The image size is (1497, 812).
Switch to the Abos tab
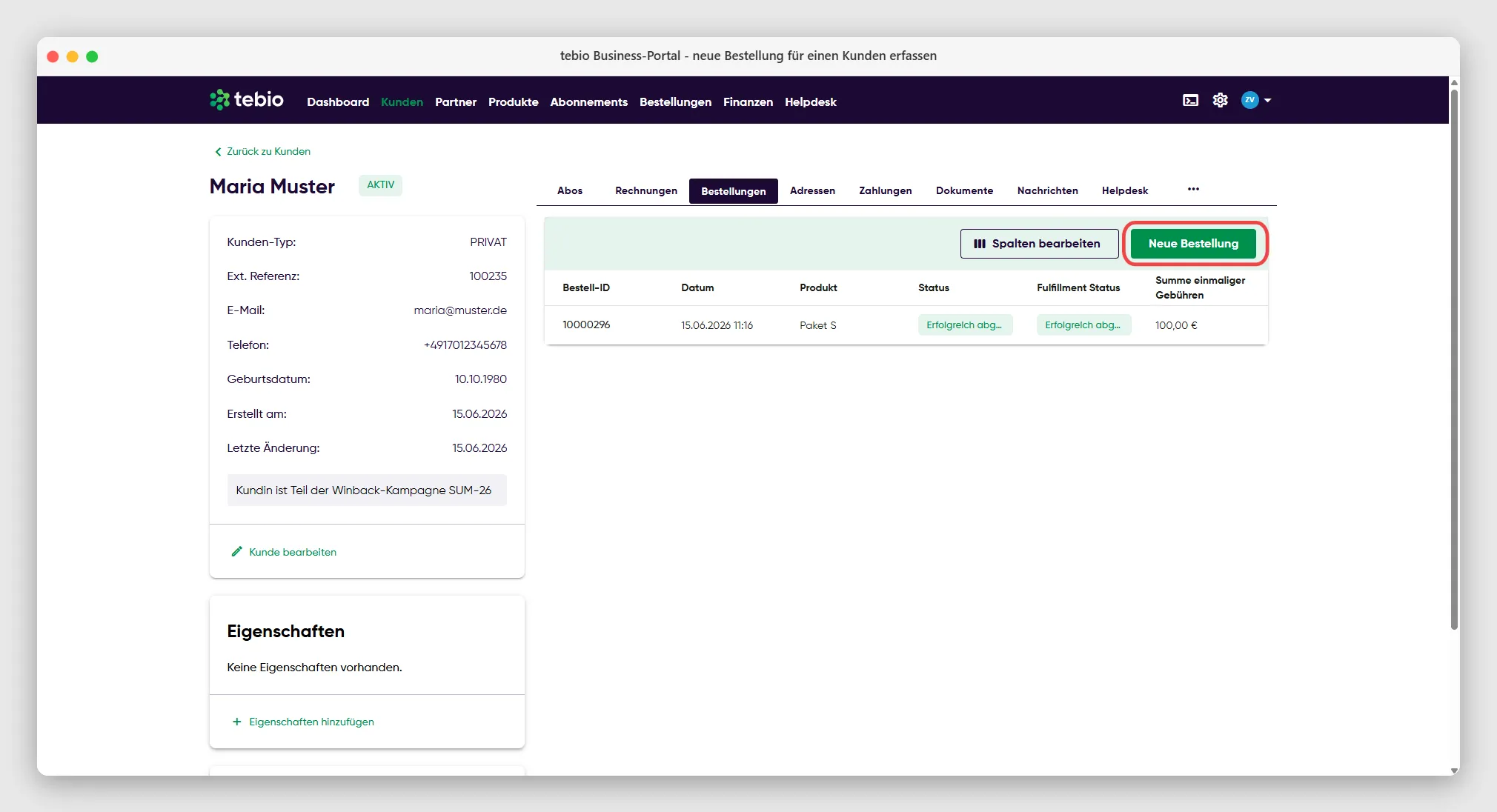pos(570,191)
